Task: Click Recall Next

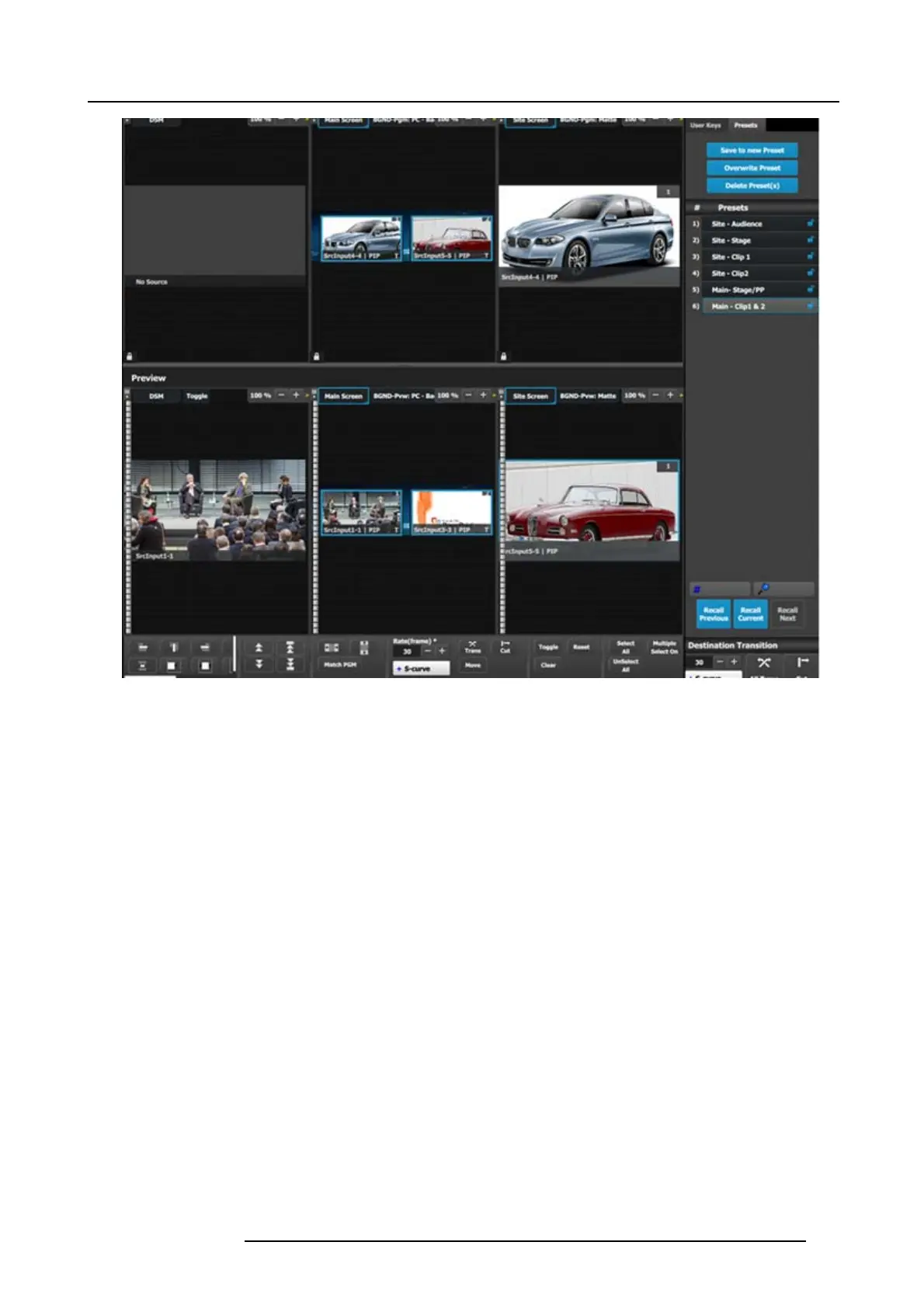Action: click(787, 614)
